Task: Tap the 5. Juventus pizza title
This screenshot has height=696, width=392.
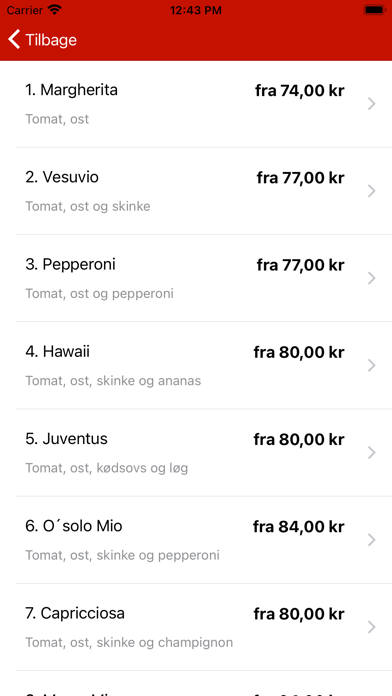Action: [x=66, y=439]
